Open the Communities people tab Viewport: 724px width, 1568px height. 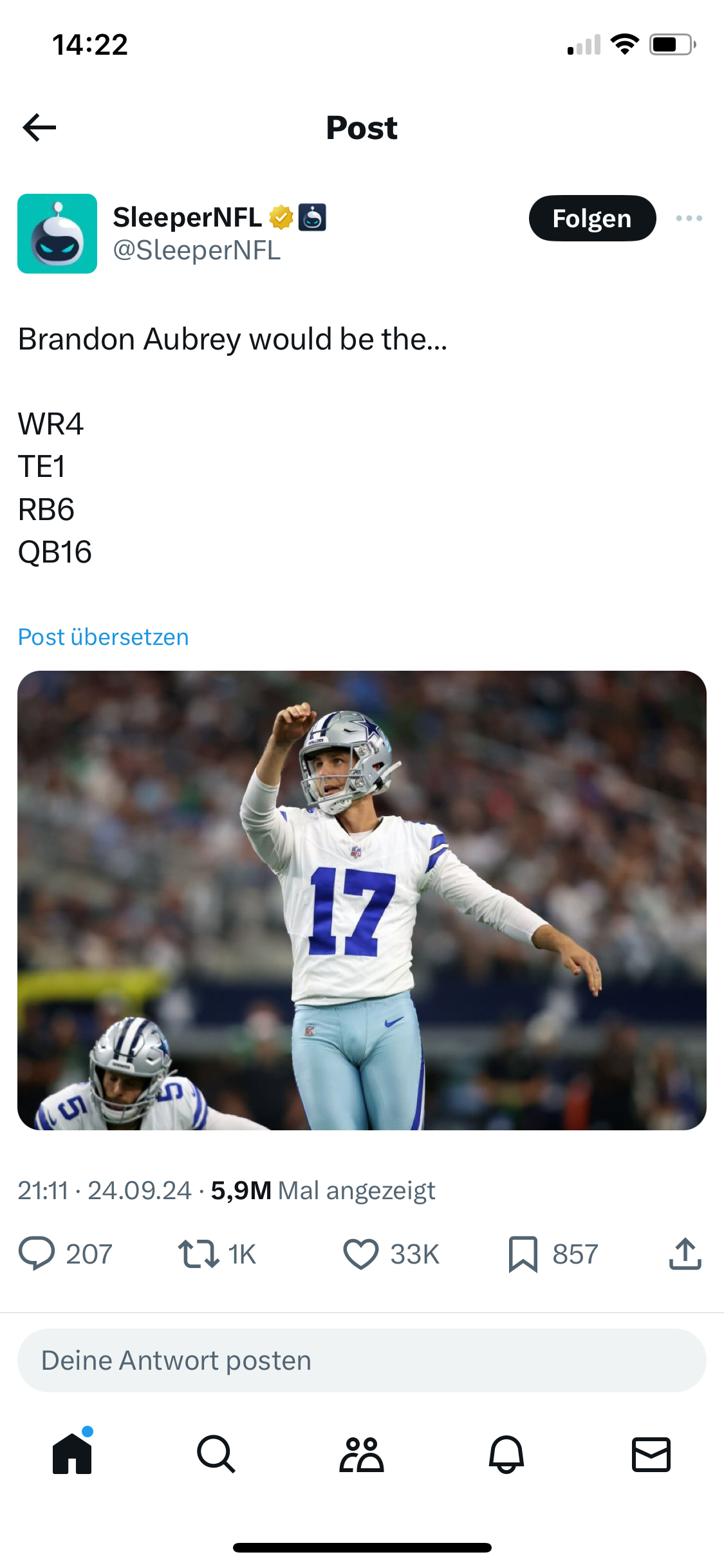362,1454
